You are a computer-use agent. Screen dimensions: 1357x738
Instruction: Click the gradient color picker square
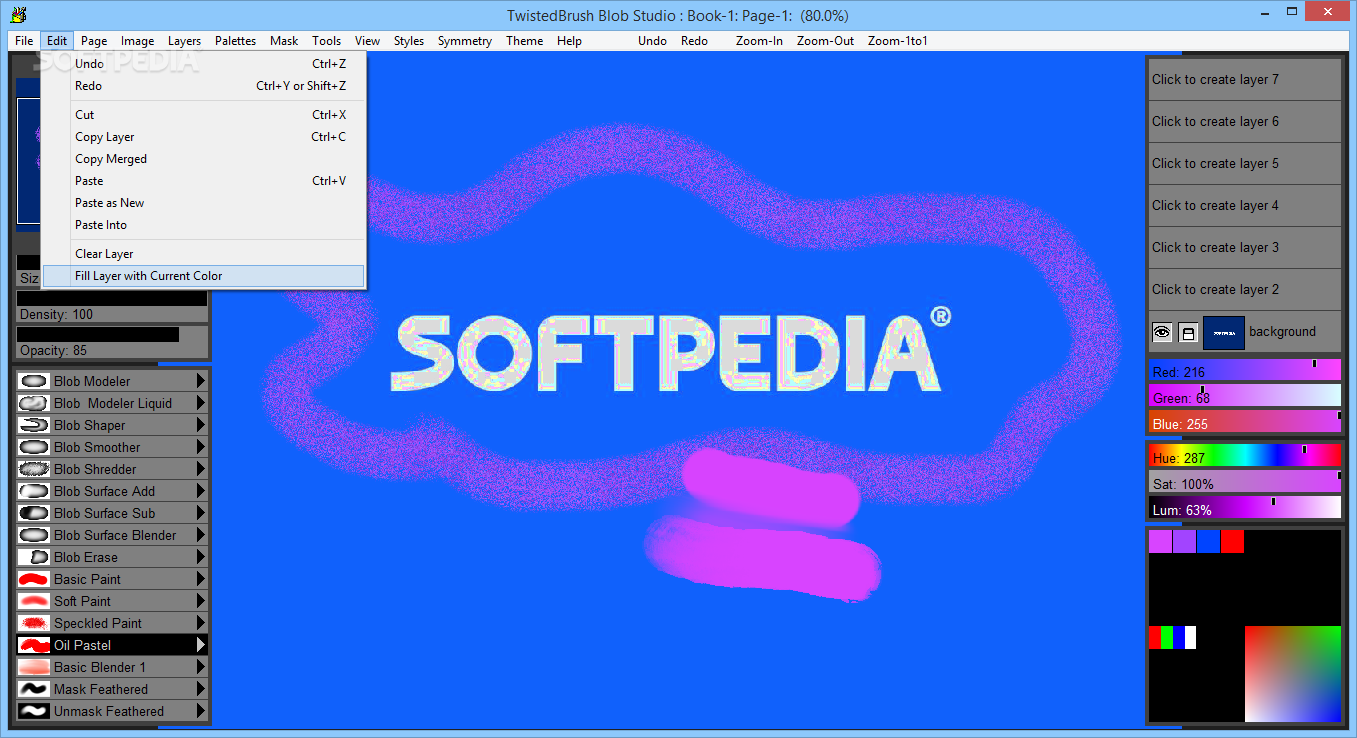(x=1292, y=673)
